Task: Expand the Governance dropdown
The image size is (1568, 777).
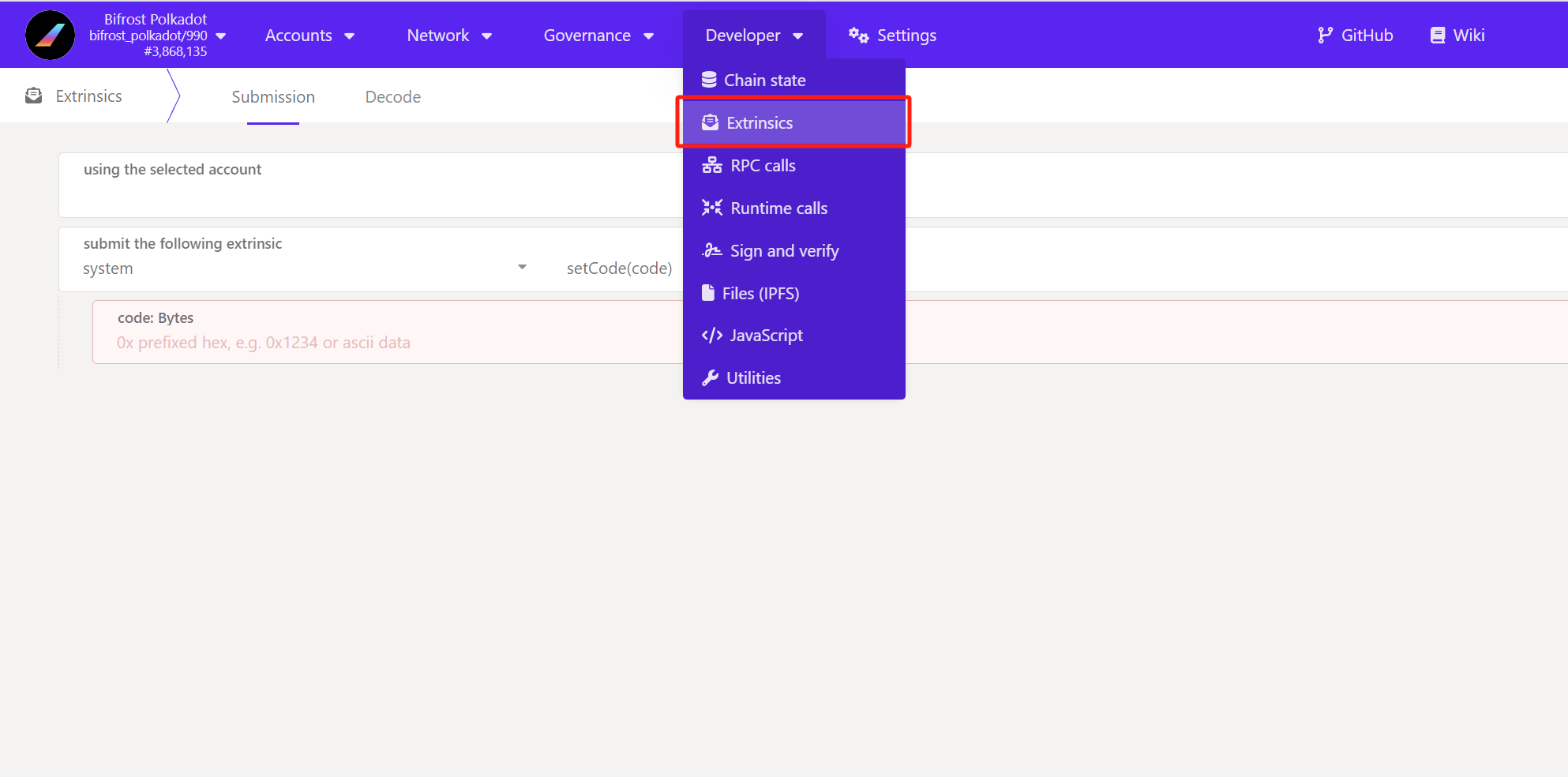Action: coord(598,36)
